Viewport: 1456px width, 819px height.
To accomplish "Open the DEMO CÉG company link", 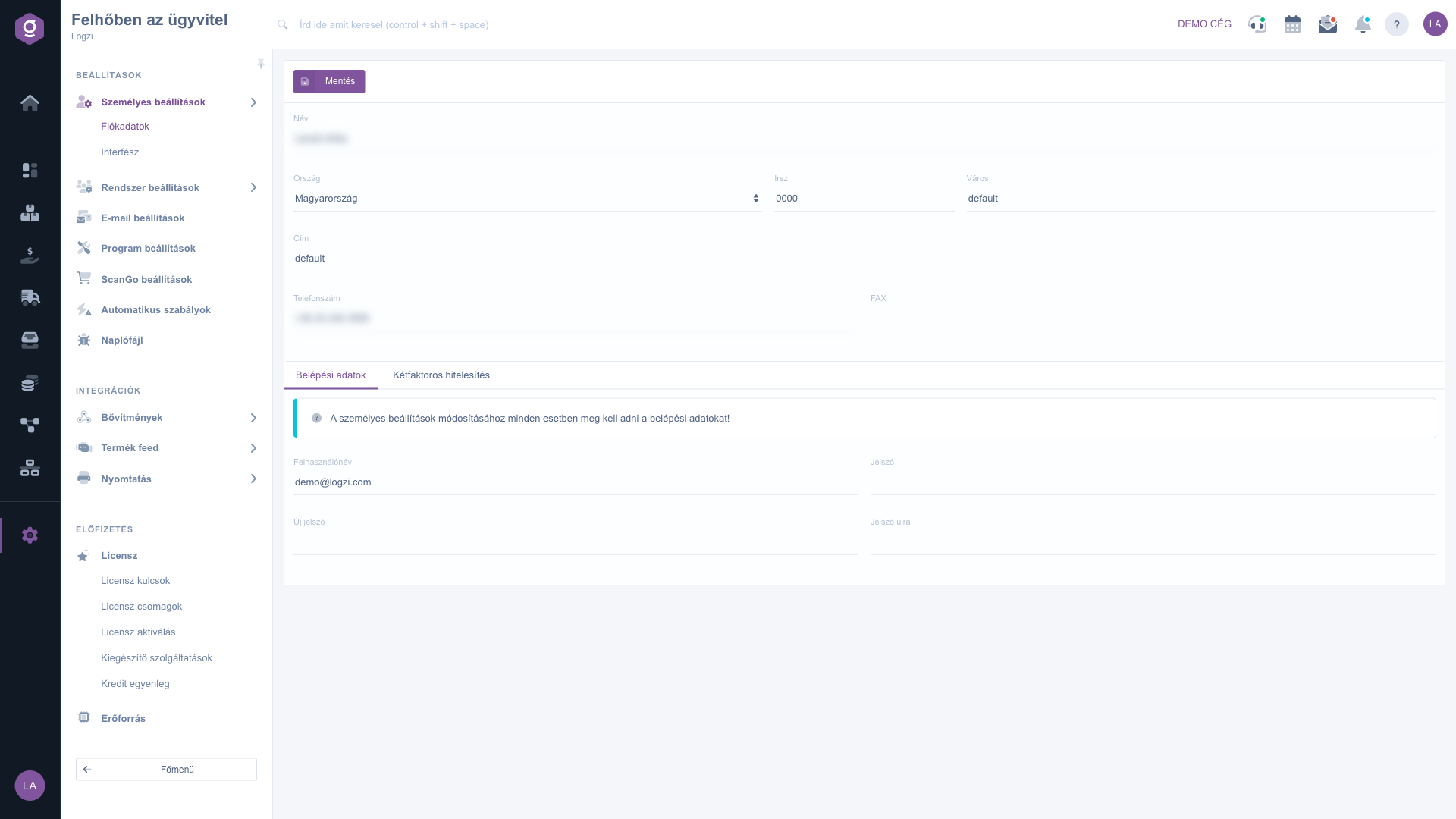I will 1204,24.
